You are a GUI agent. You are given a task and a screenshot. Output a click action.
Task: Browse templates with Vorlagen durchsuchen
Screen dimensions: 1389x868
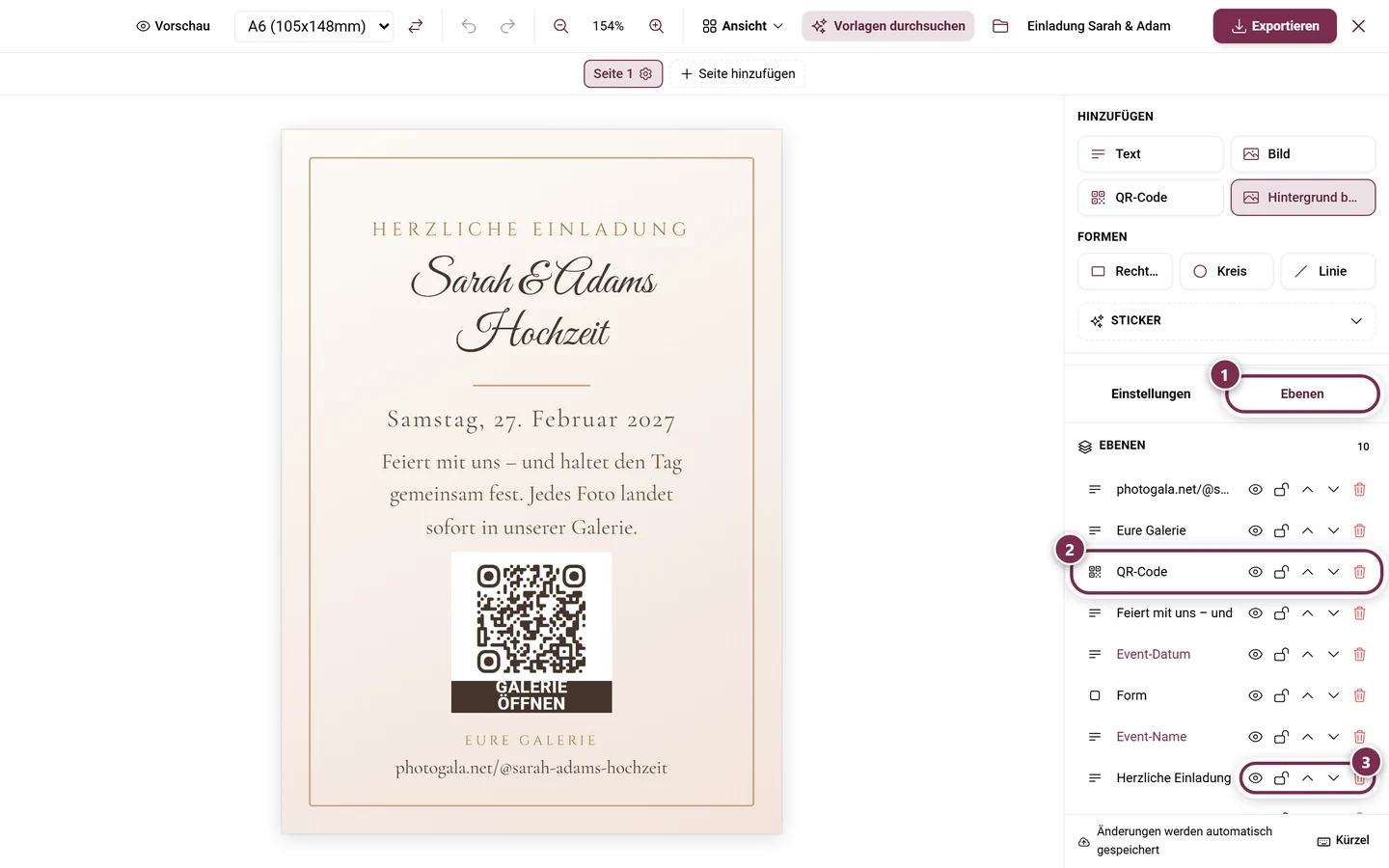888,26
